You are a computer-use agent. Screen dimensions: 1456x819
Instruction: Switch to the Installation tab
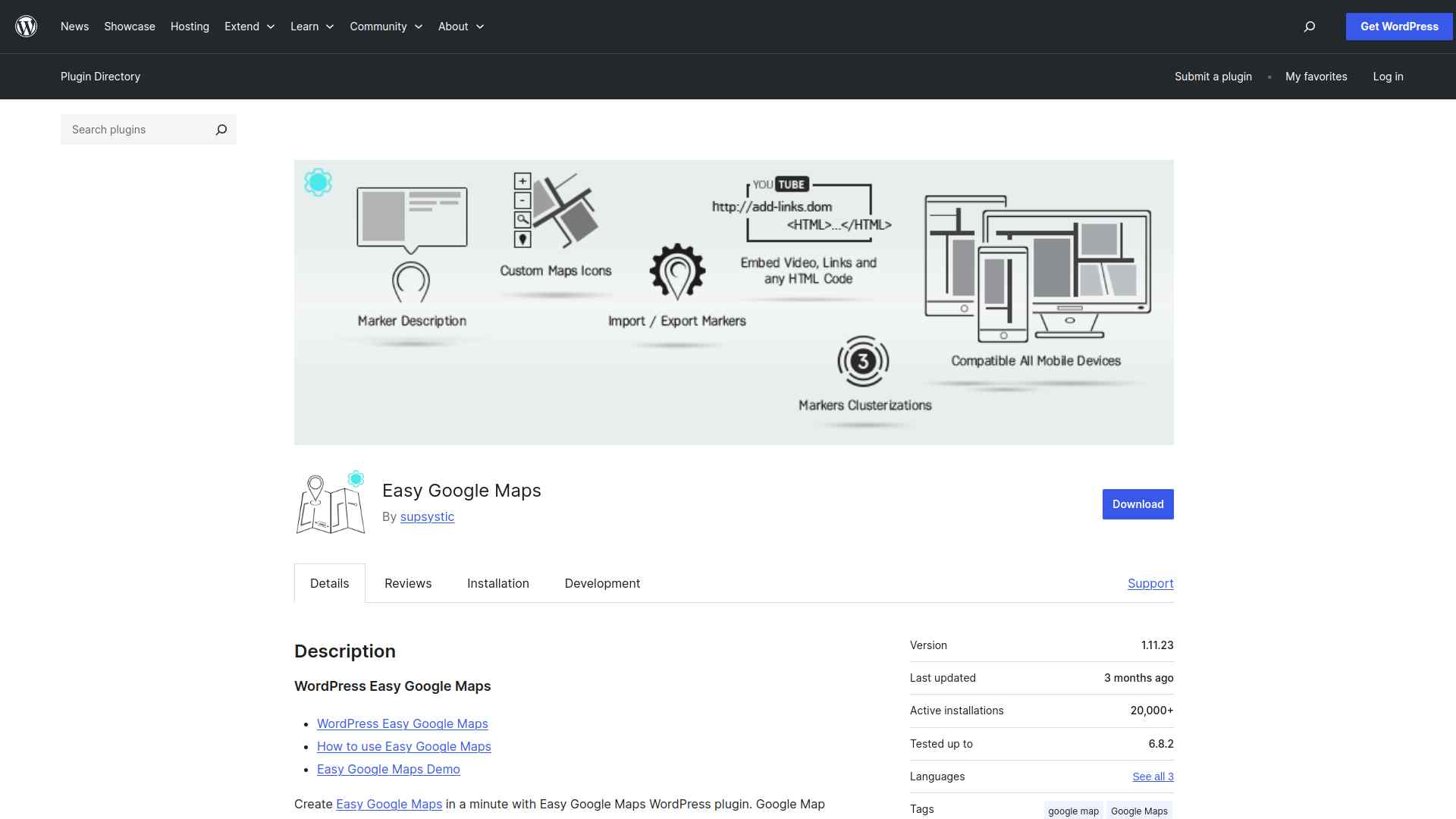point(498,583)
